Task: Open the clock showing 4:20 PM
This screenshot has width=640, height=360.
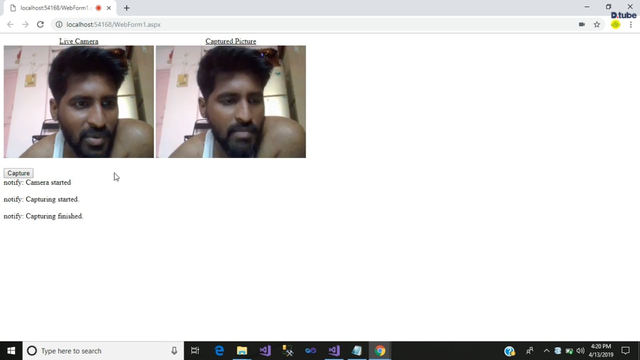Action: (x=601, y=351)
